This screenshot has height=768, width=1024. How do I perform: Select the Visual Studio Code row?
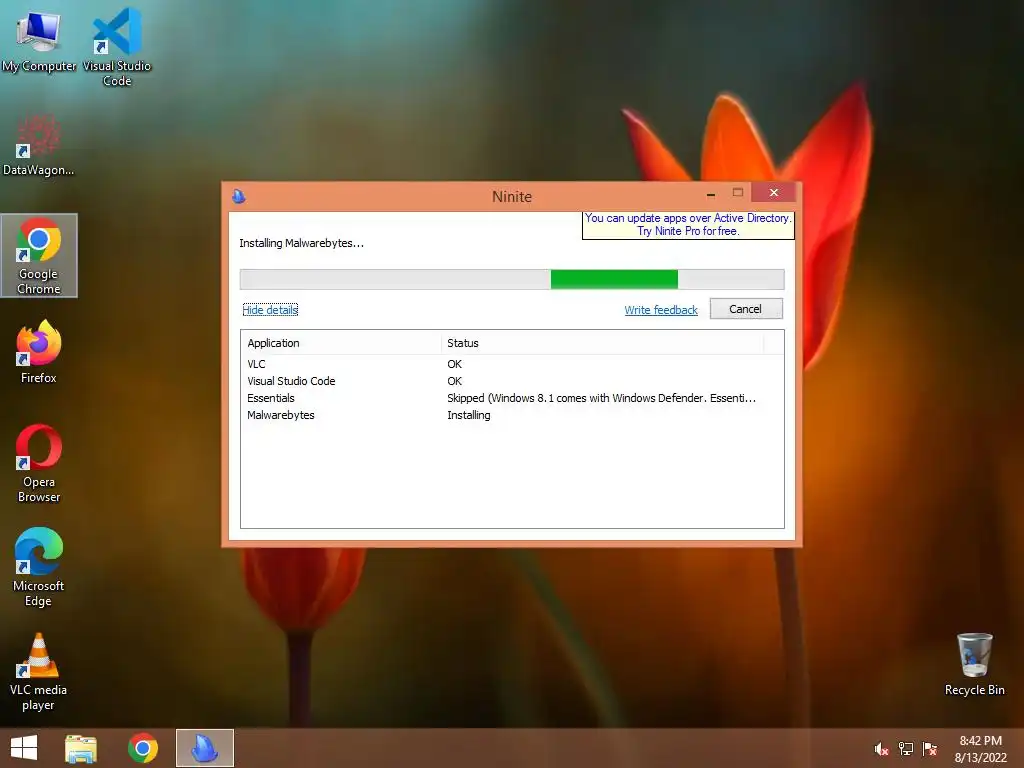click(x=512, y=381)
